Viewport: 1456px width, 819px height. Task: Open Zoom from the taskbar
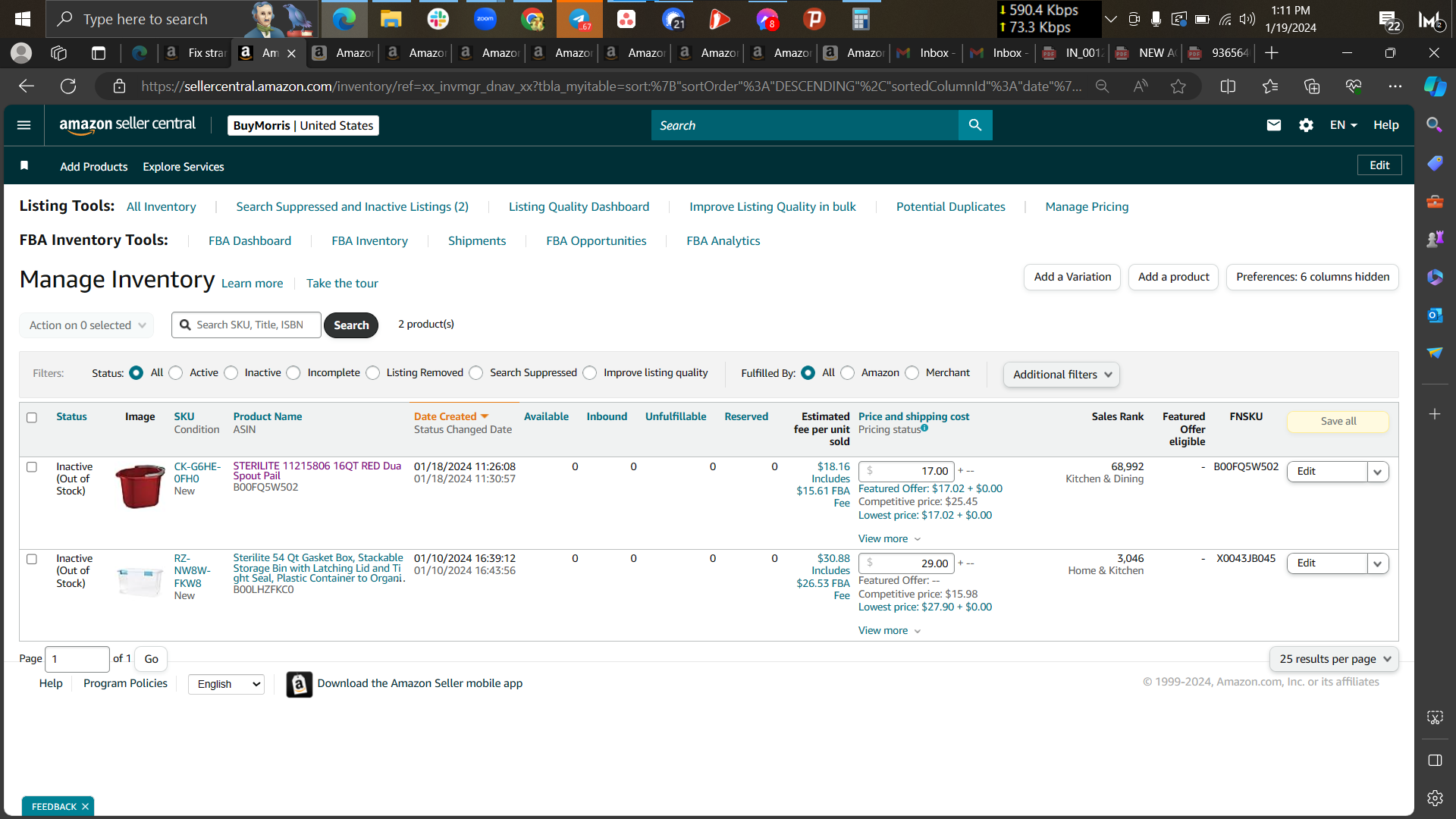485,19
